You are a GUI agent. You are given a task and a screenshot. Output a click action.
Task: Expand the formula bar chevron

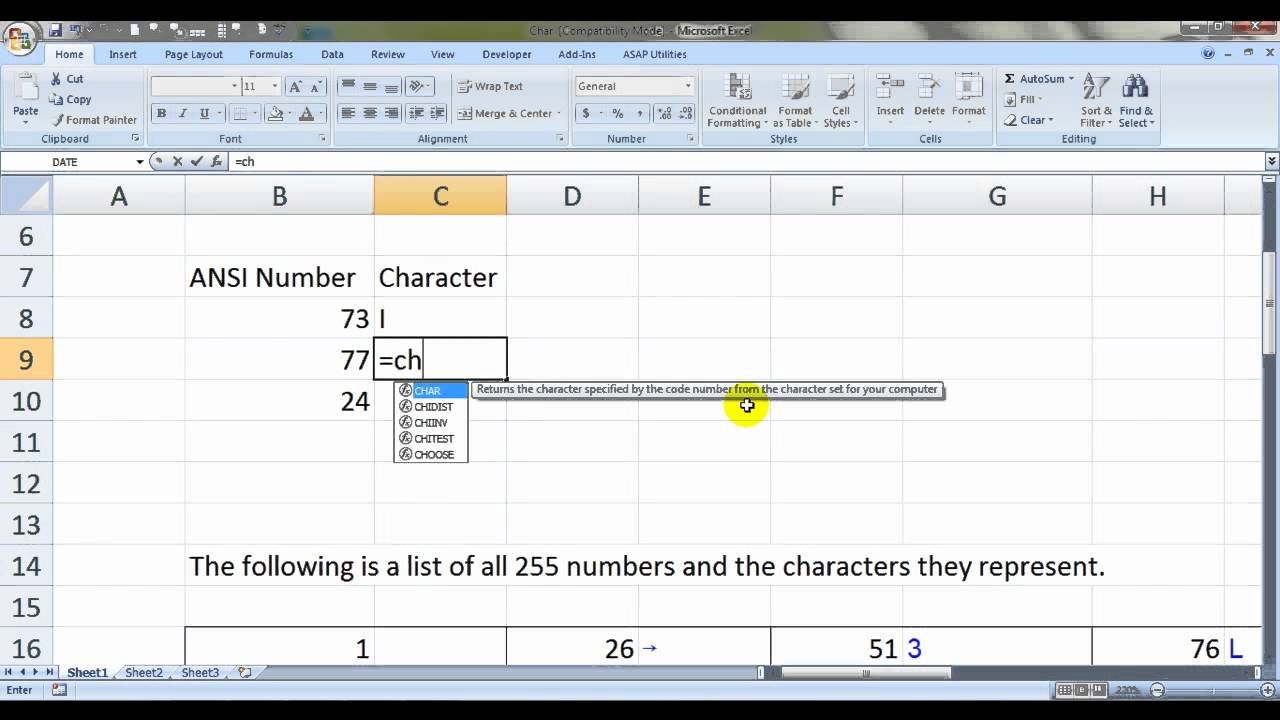point(1272,161)
